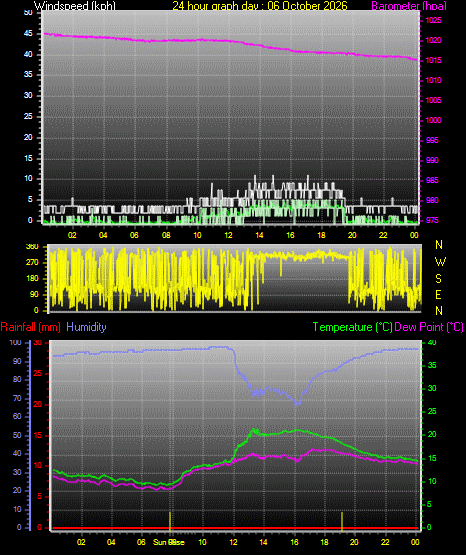Viewport: 466px width, 555px height.
Task: Click barometer scale value 990
Action: tap(432, 160)
